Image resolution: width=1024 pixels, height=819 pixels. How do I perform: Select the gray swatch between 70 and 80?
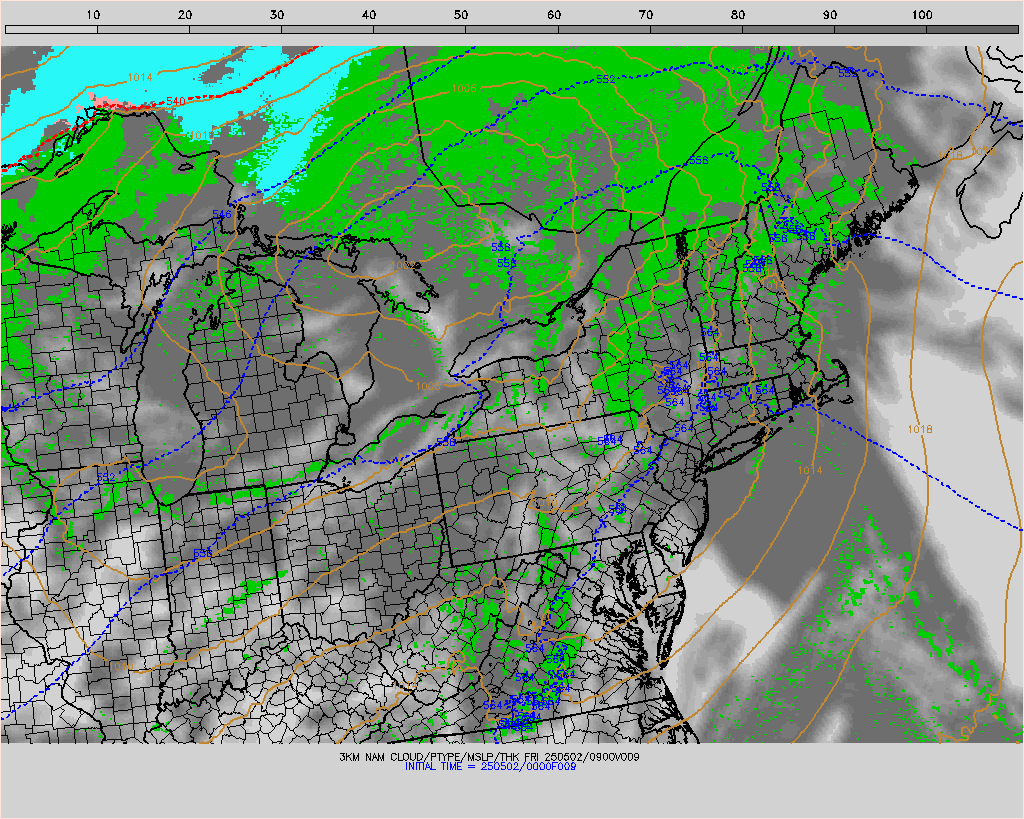pyautogui.click(x=696, y=29)
